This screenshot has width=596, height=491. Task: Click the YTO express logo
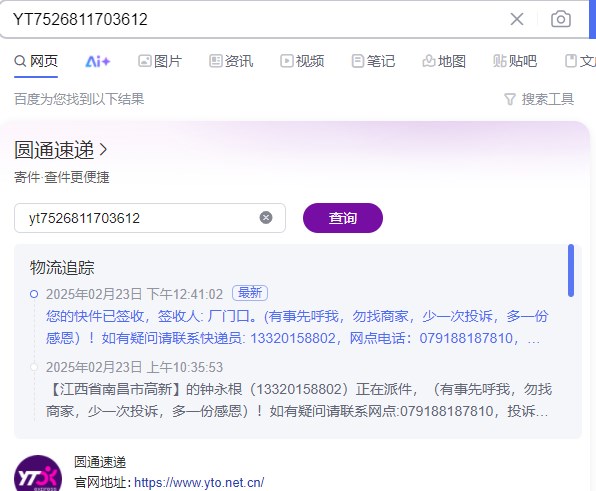click(38, 473)
